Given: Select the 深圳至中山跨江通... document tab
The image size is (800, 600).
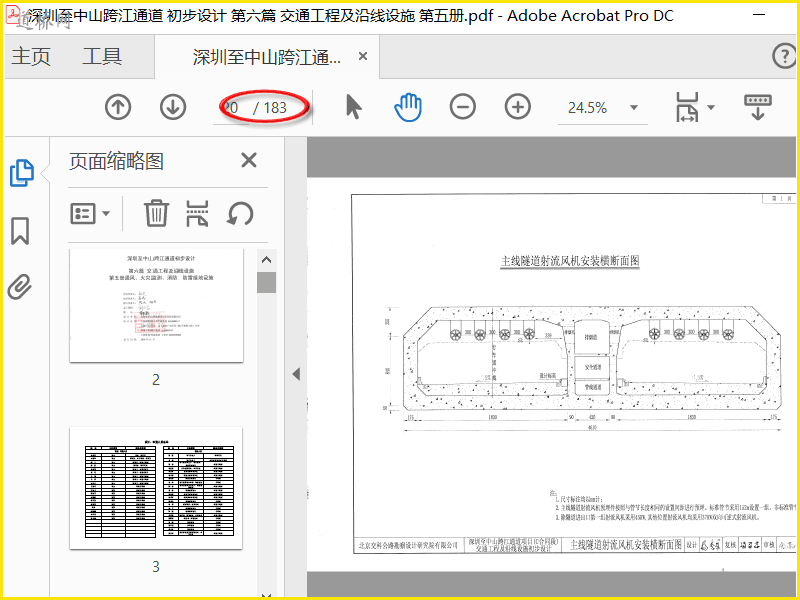Looking at the screenshot, I should (x=266, y=57).
